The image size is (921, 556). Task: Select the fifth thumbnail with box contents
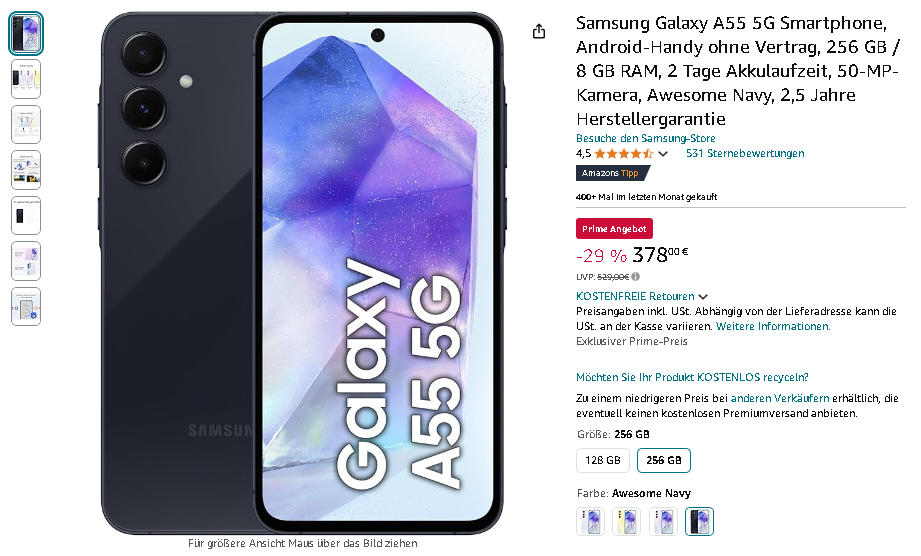(26, 215)
